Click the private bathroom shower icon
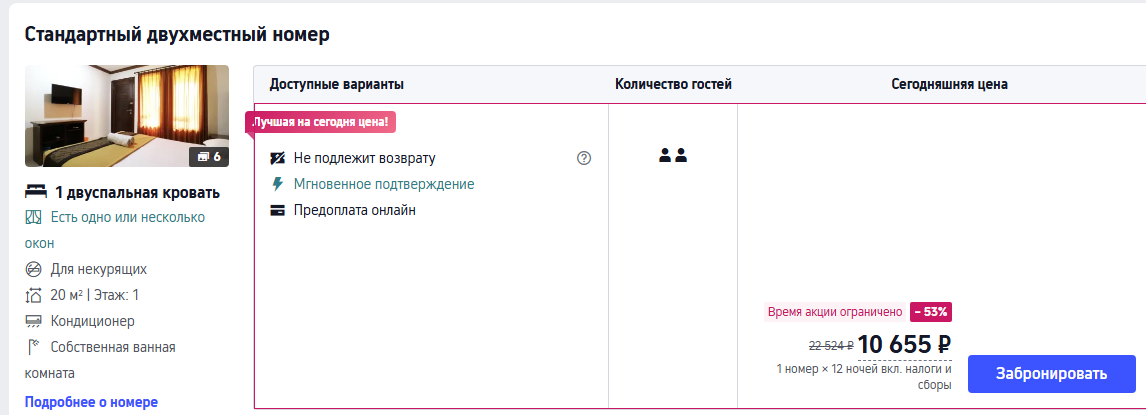This screenshot has width=1146, height=415. [34, 347]
